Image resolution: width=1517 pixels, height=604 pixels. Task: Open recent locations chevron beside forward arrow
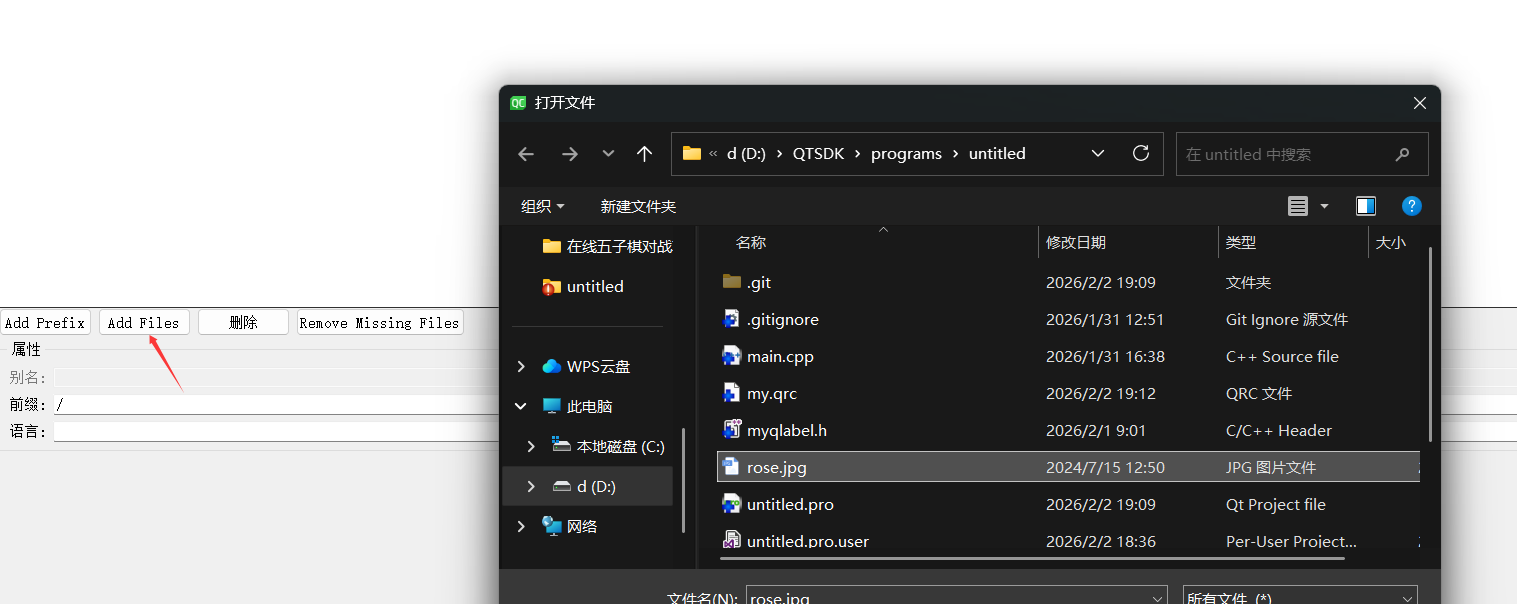click(608, 154)
